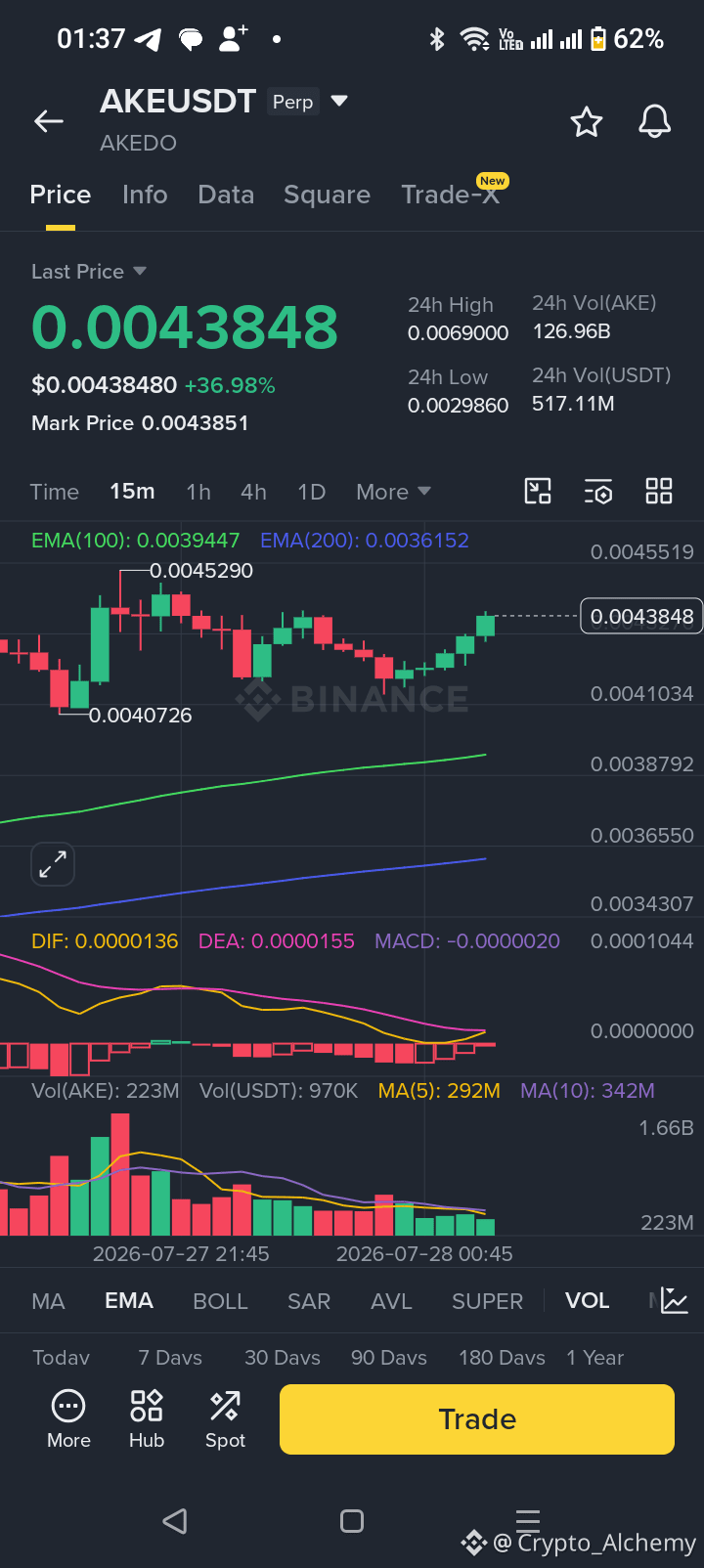Select the 4h chart interval
This screenshot has width=704, height=1568.
253,492
